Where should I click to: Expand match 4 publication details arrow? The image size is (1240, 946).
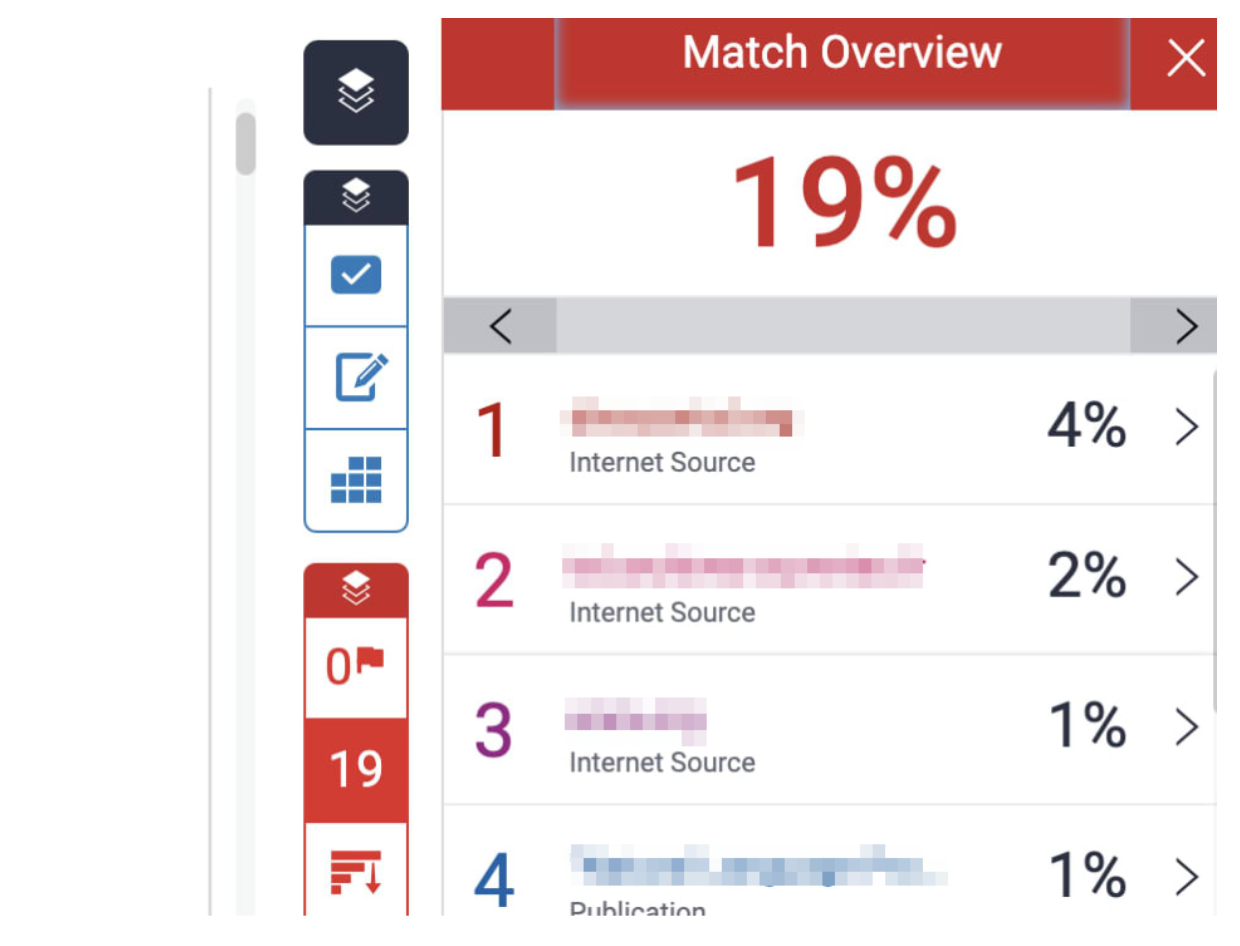(1186, 877)
